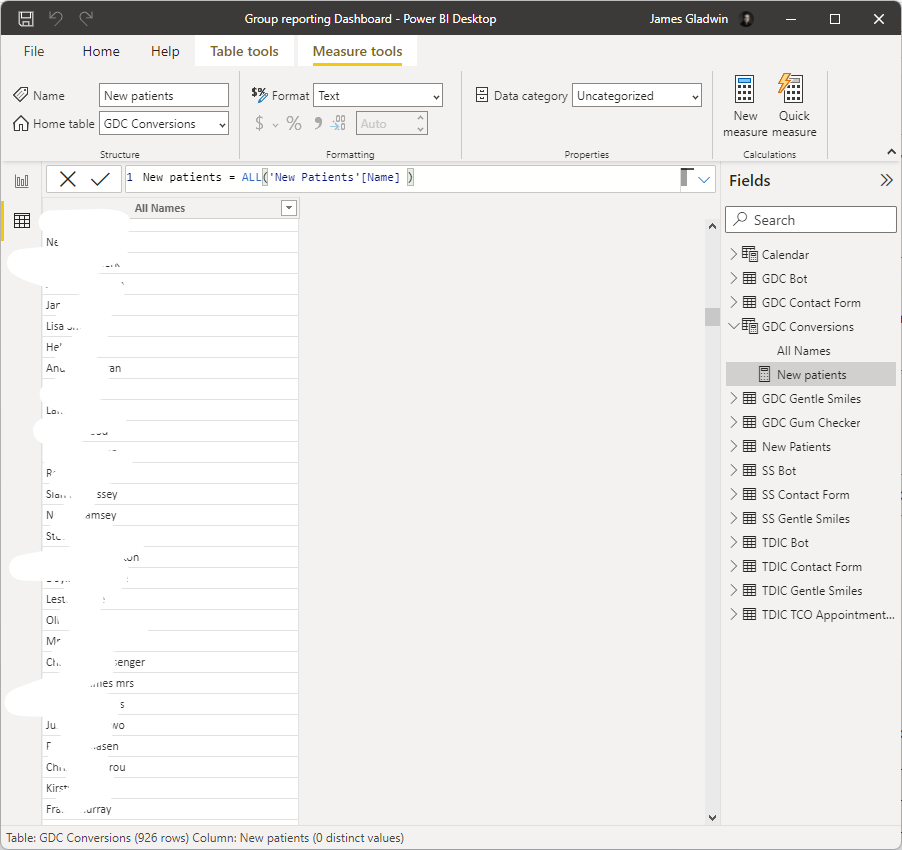
Task: Apply percentage format icon
Action: 294,123
